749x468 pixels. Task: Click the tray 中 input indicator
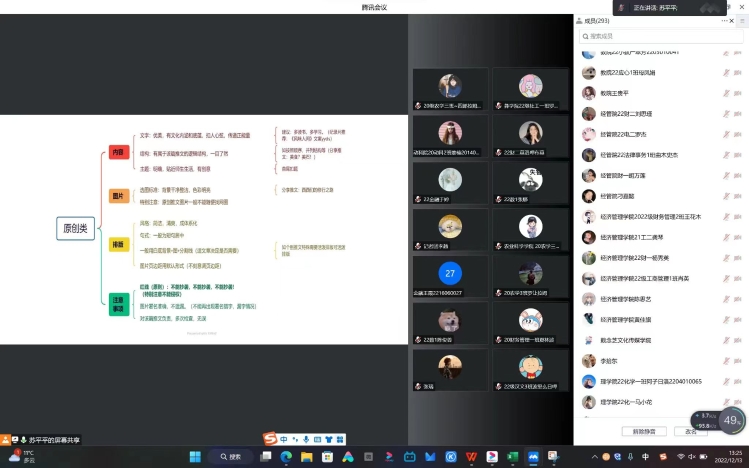pos(645,457)
